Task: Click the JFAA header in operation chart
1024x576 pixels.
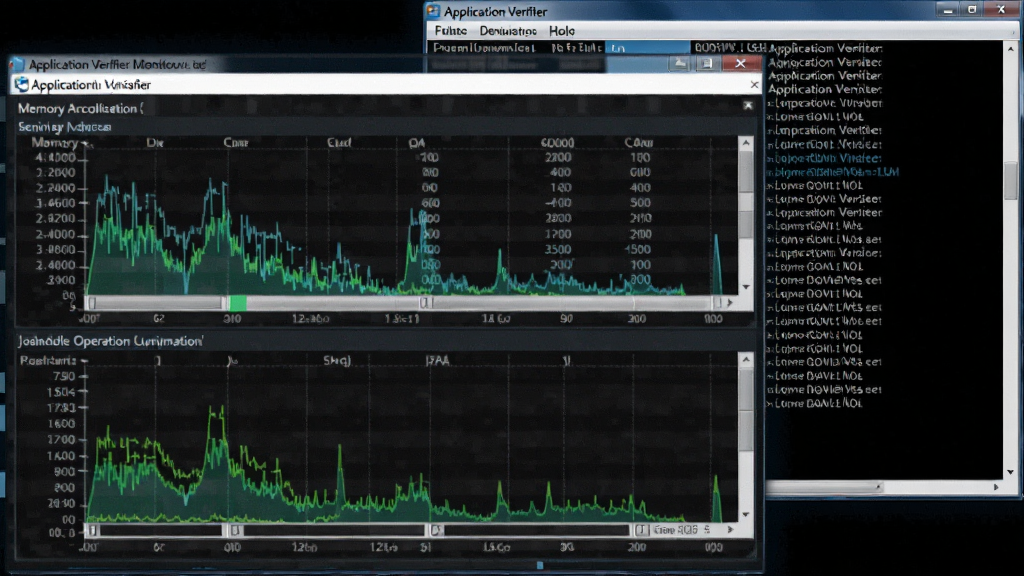Action: [438, 360]
